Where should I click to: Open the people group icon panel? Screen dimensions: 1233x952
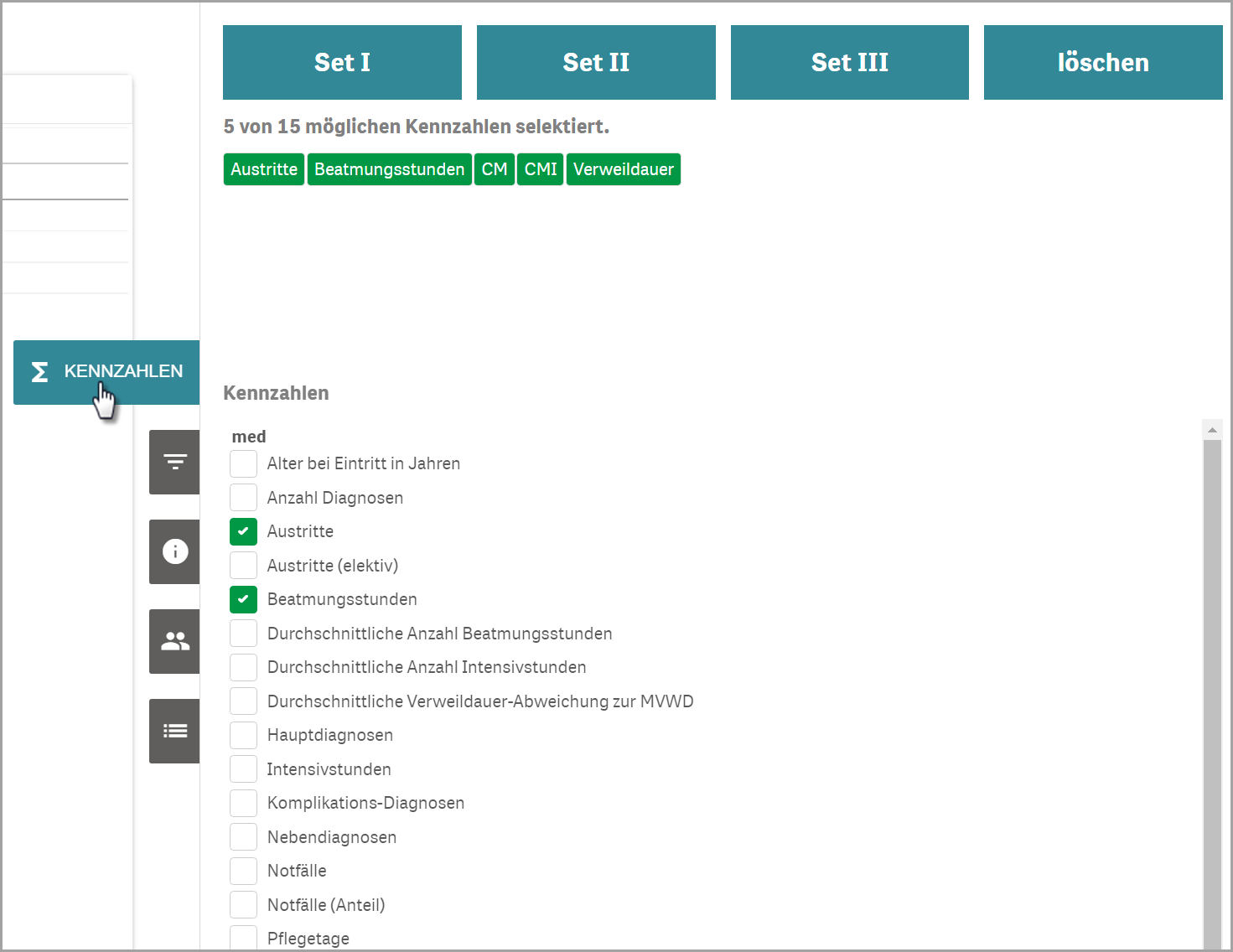pyautogui.click(x=174, y=641)
